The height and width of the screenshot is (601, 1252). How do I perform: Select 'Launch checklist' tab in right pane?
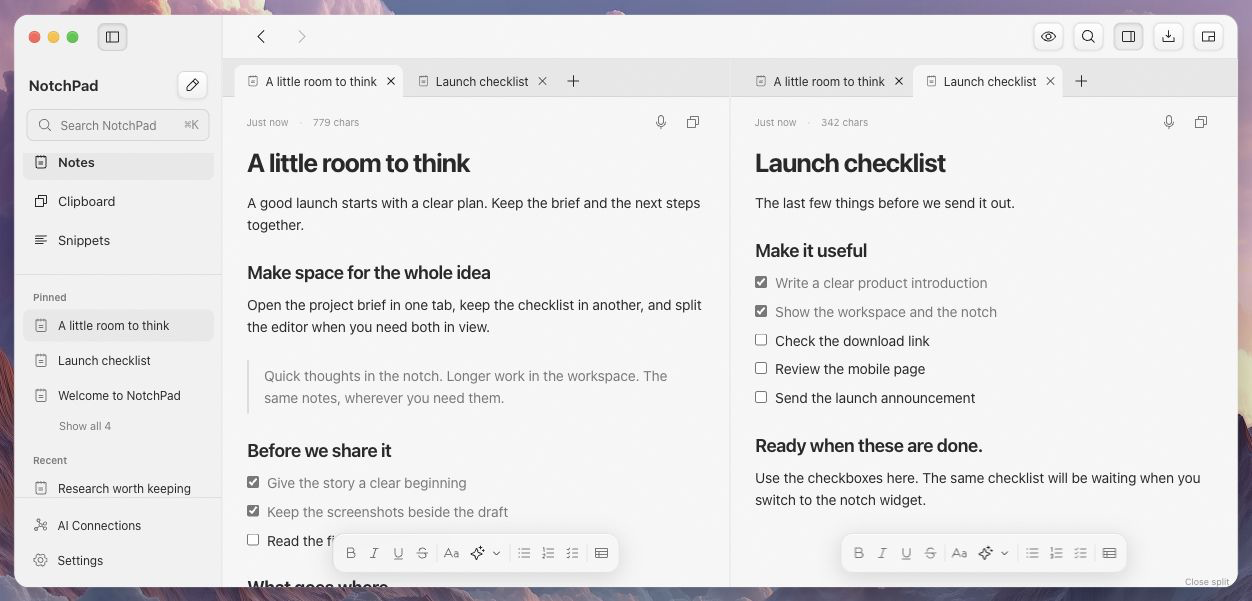pyautogui.click(x=989, y=81)
